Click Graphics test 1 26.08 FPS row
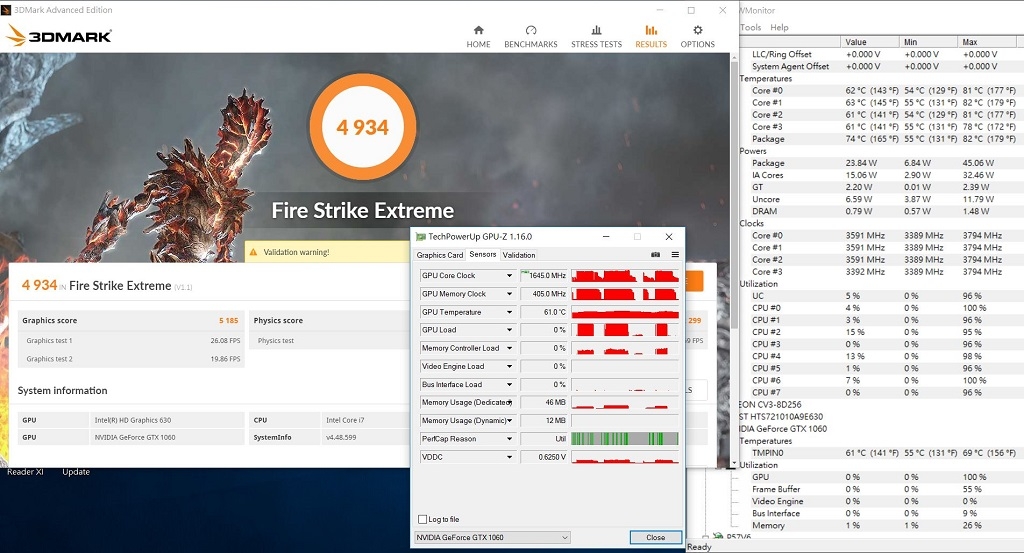 [x=131, y=340]
